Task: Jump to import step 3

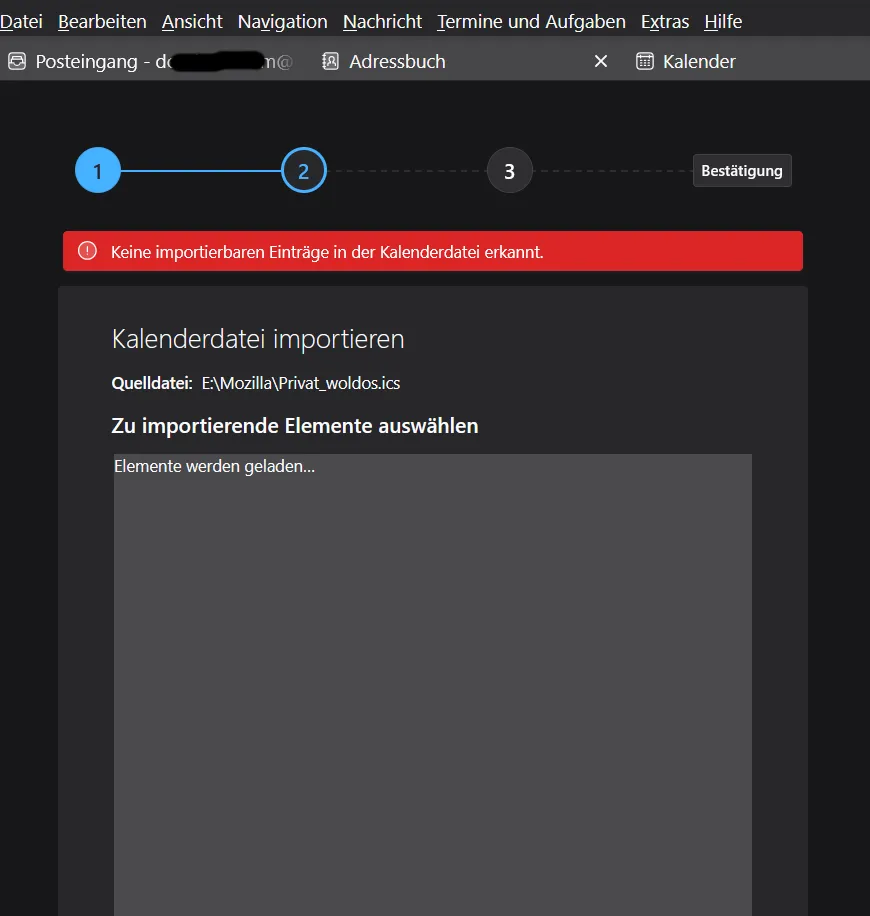Action: (x=509, y=171)
